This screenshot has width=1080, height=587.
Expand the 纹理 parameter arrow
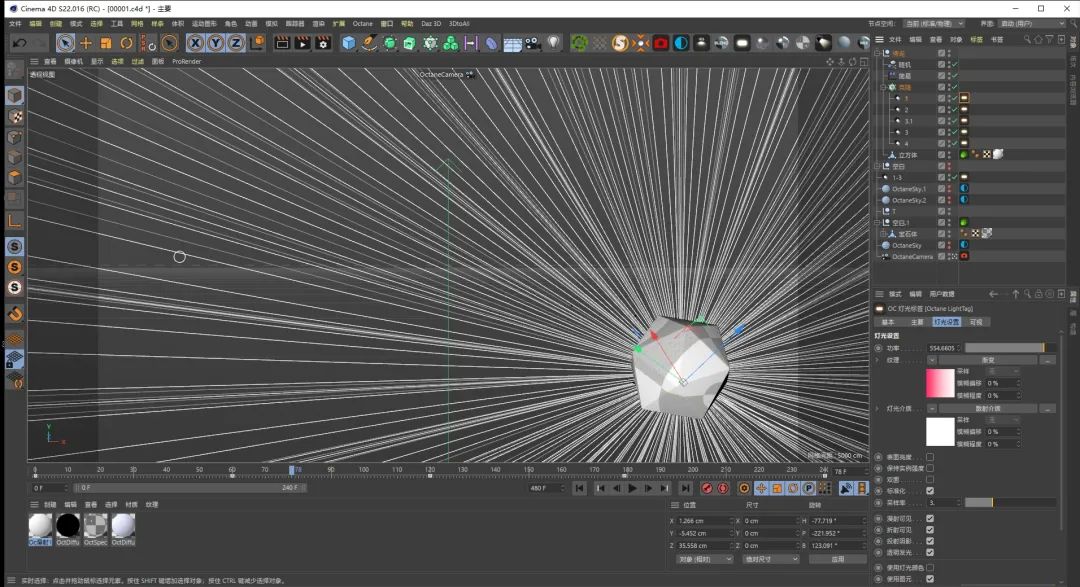878,360
